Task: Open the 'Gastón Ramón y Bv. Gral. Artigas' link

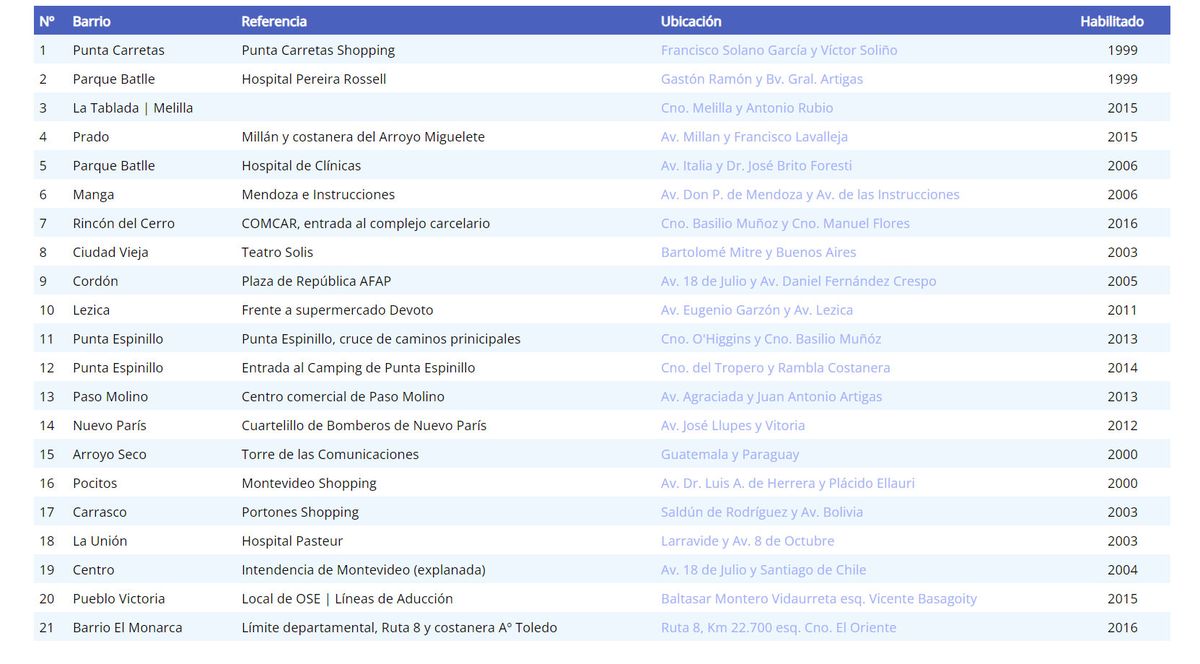Action: [762, 78]
